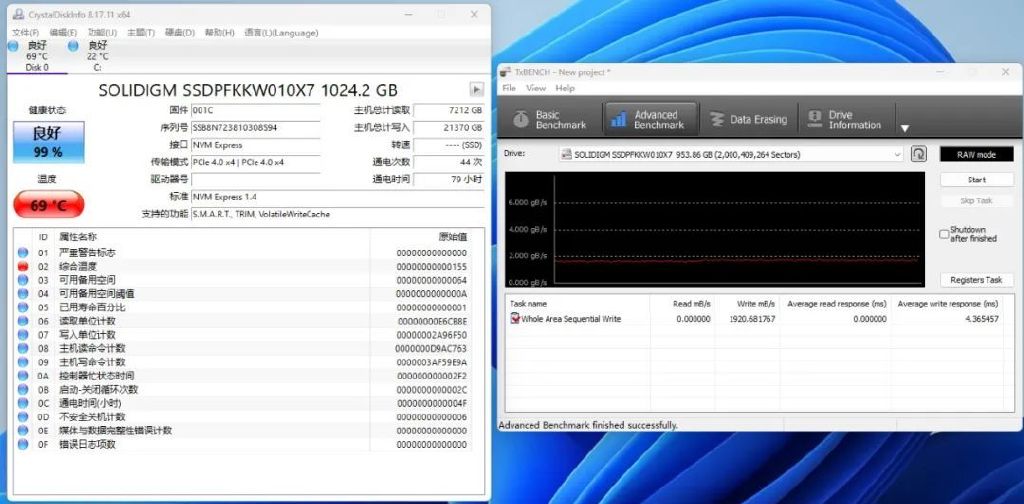Click the status icon for attribute 0B 启动-关闭循环次数
This screenshot has height=504, width=1024.
23,390
